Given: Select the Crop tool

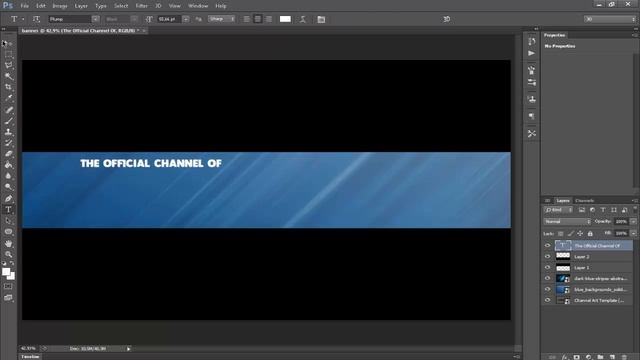Looking at the screenshot, I should (x=8, y=87).
